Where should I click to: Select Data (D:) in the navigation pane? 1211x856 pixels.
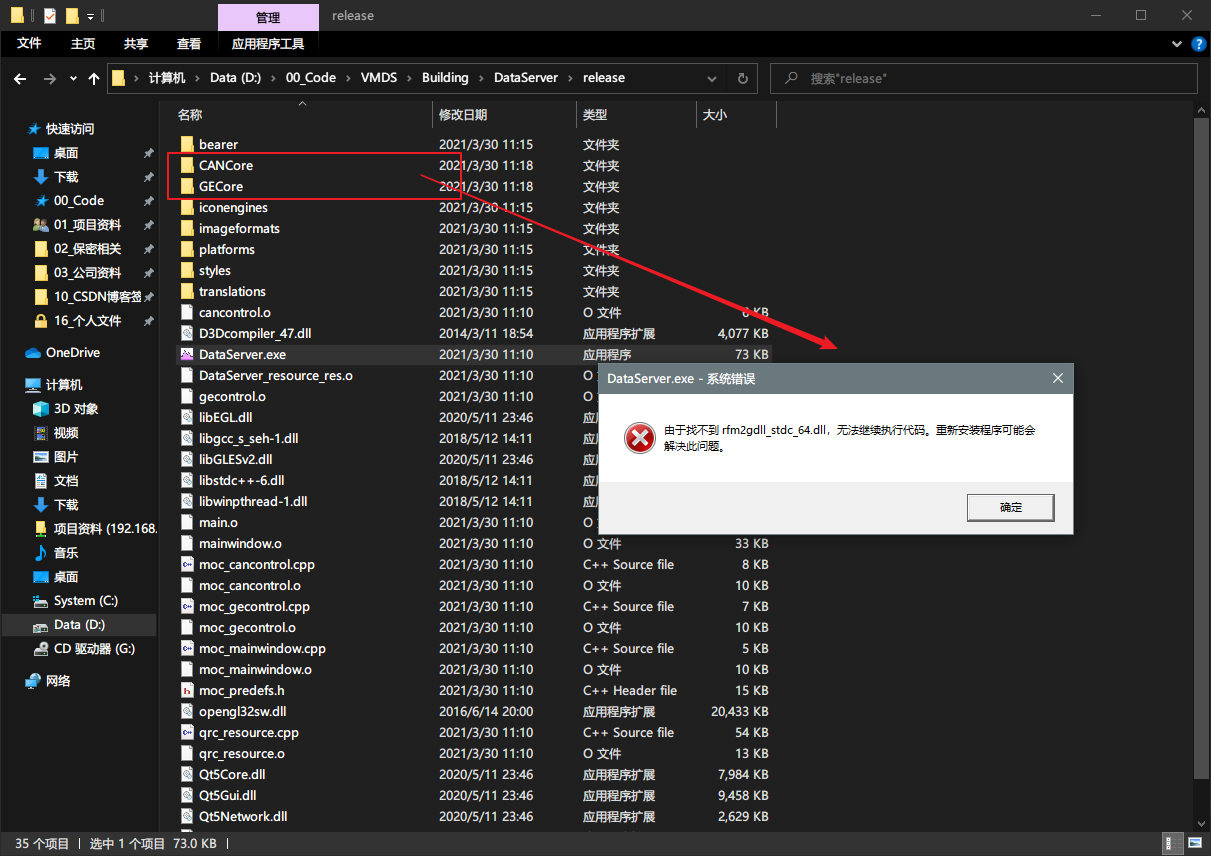pos(79,624)
